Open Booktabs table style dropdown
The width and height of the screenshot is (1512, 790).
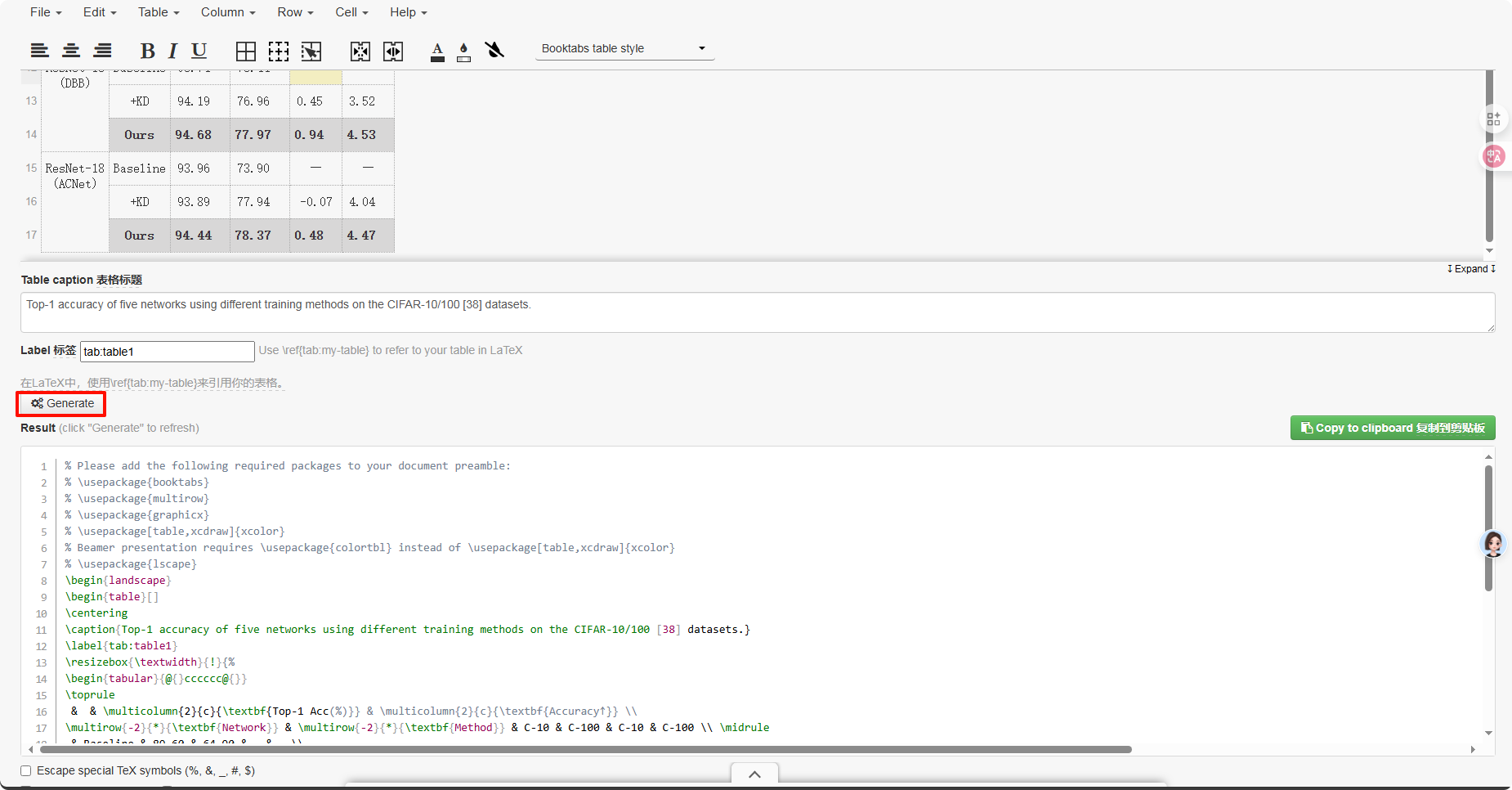[624, 49]
